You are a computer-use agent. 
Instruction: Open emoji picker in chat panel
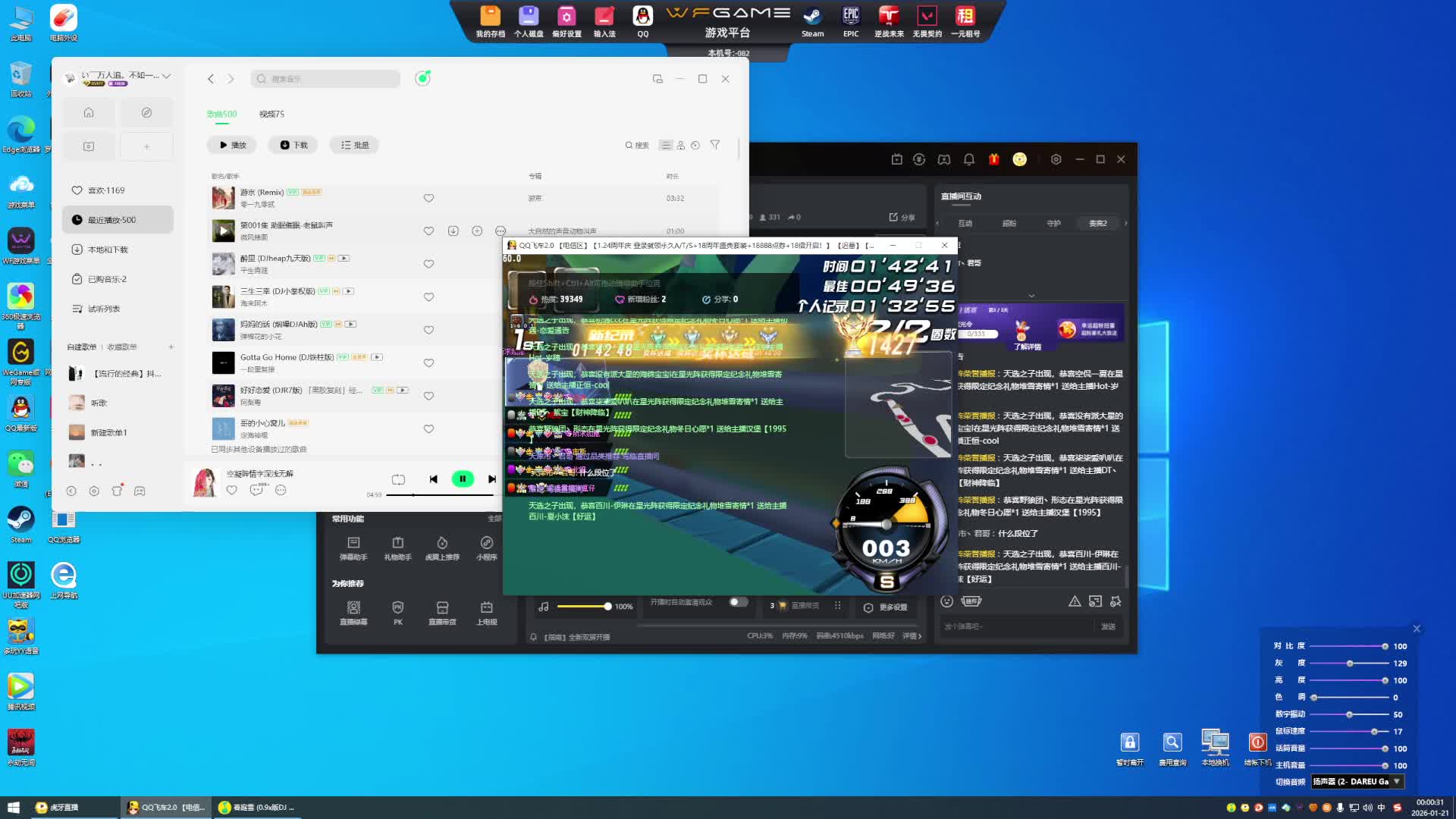[946, 601]
